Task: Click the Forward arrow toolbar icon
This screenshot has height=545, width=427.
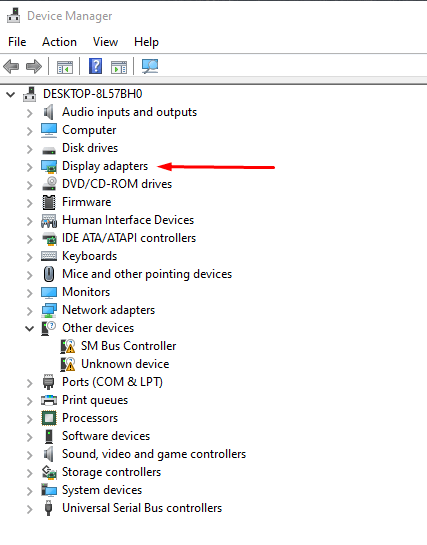Action: pos(34,66)
